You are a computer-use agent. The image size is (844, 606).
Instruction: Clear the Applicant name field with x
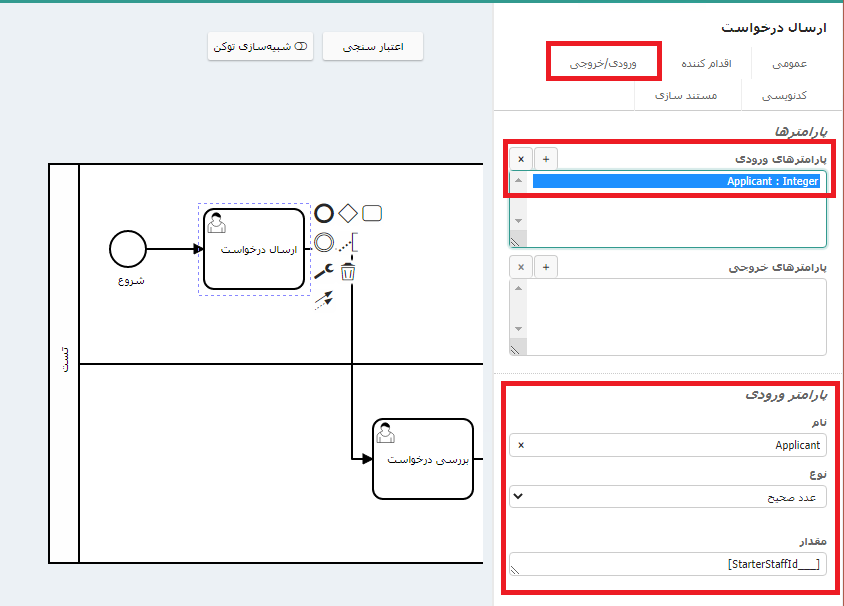521,445
